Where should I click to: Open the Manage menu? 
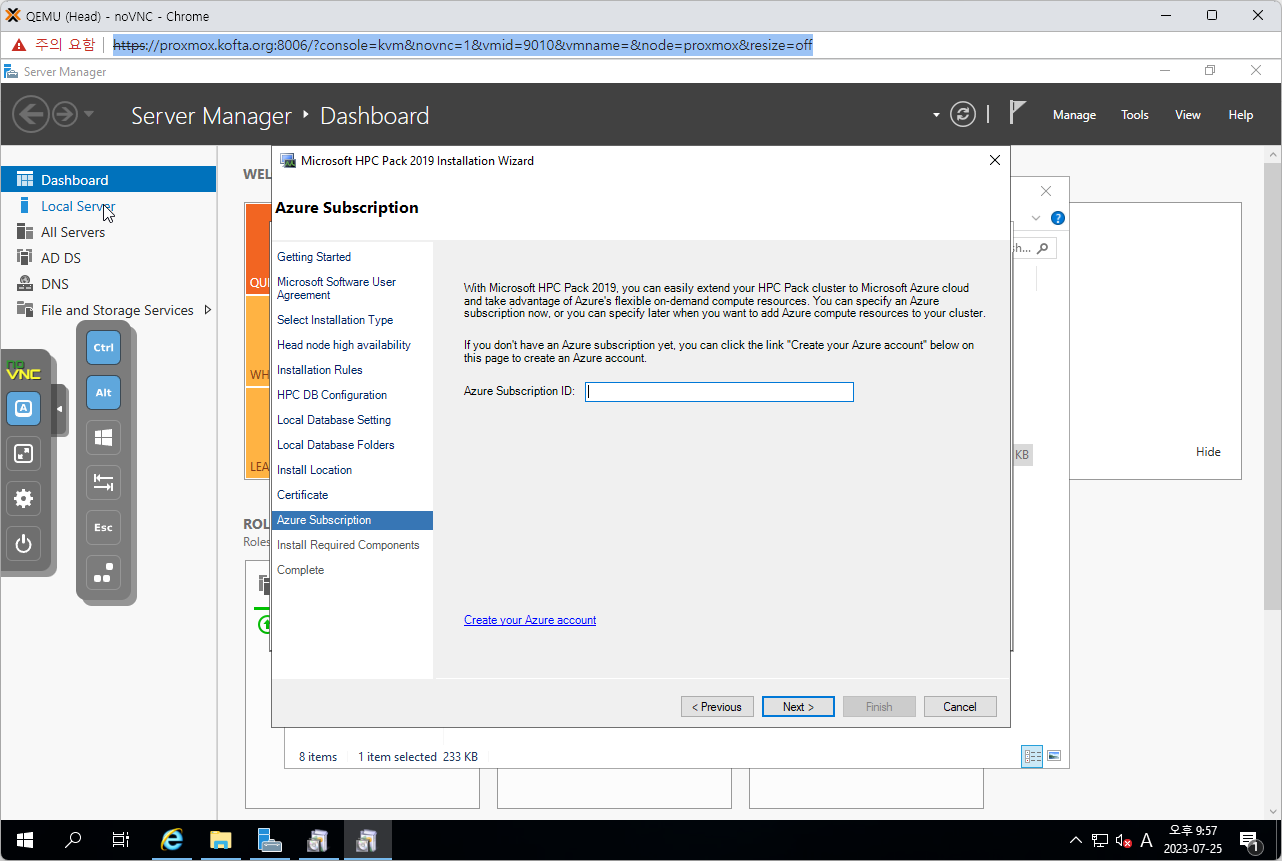click(x=1074, y=115)
